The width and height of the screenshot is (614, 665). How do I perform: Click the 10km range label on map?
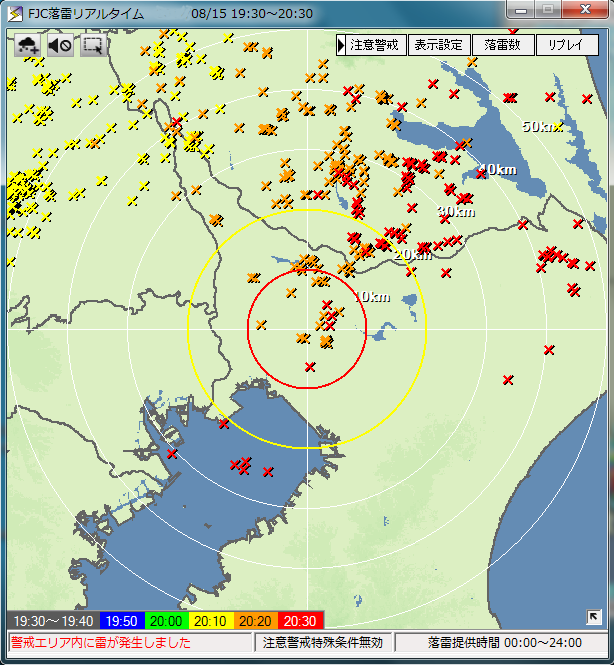tap(372, 297)
